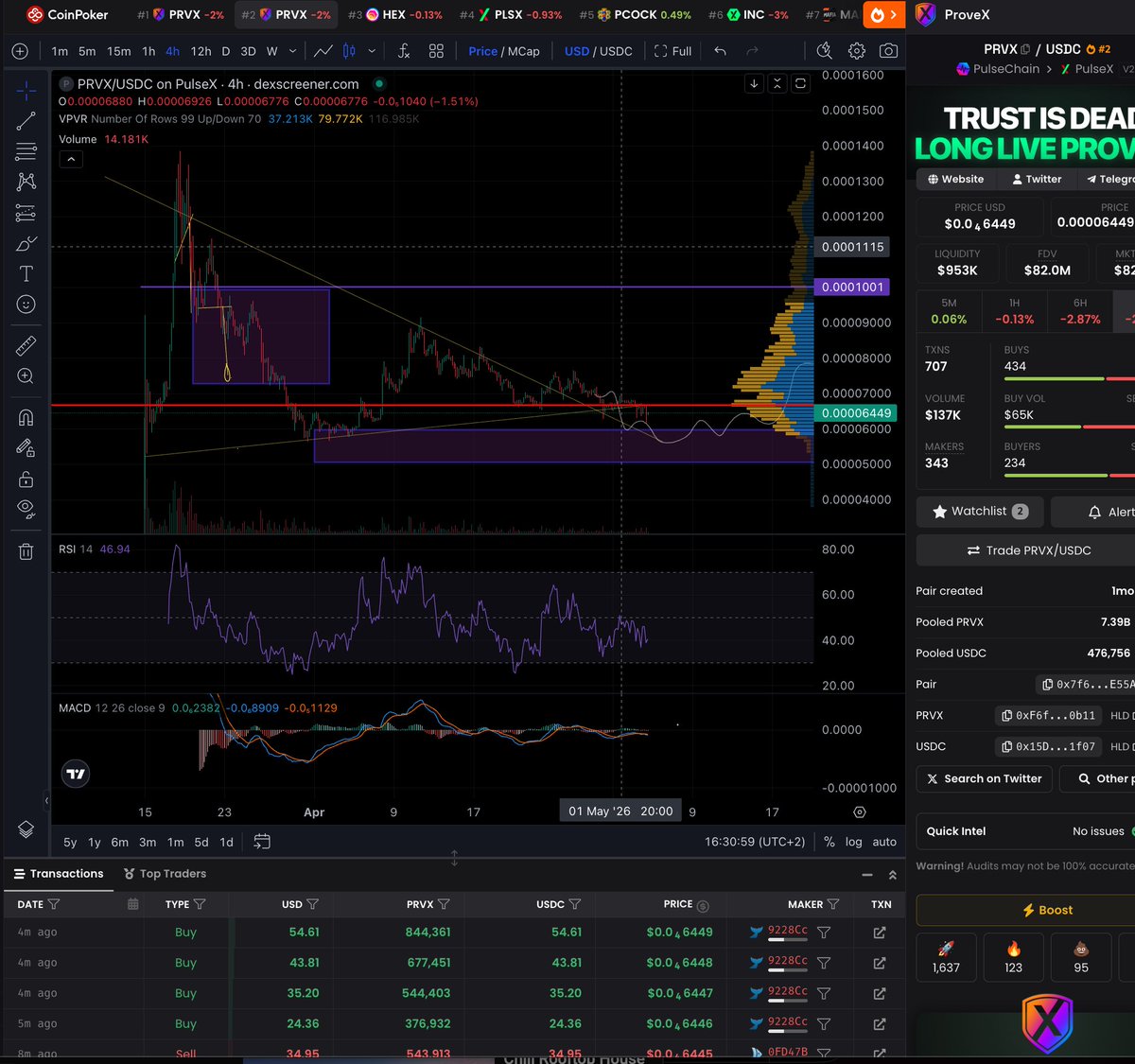Remove drawings with the trash icon
Screen dimensions: 1135x1064
26,550
